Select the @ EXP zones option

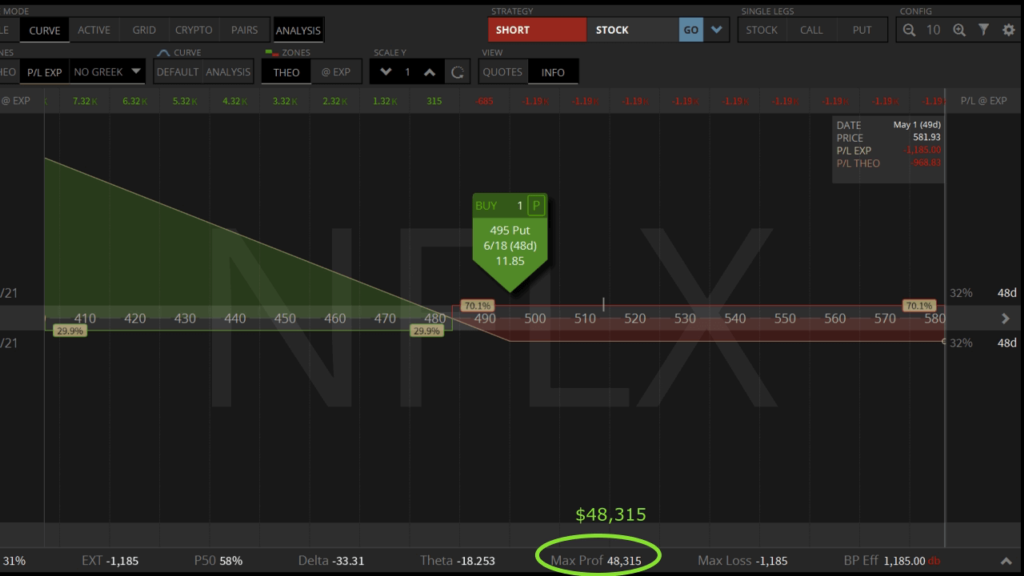336,72
